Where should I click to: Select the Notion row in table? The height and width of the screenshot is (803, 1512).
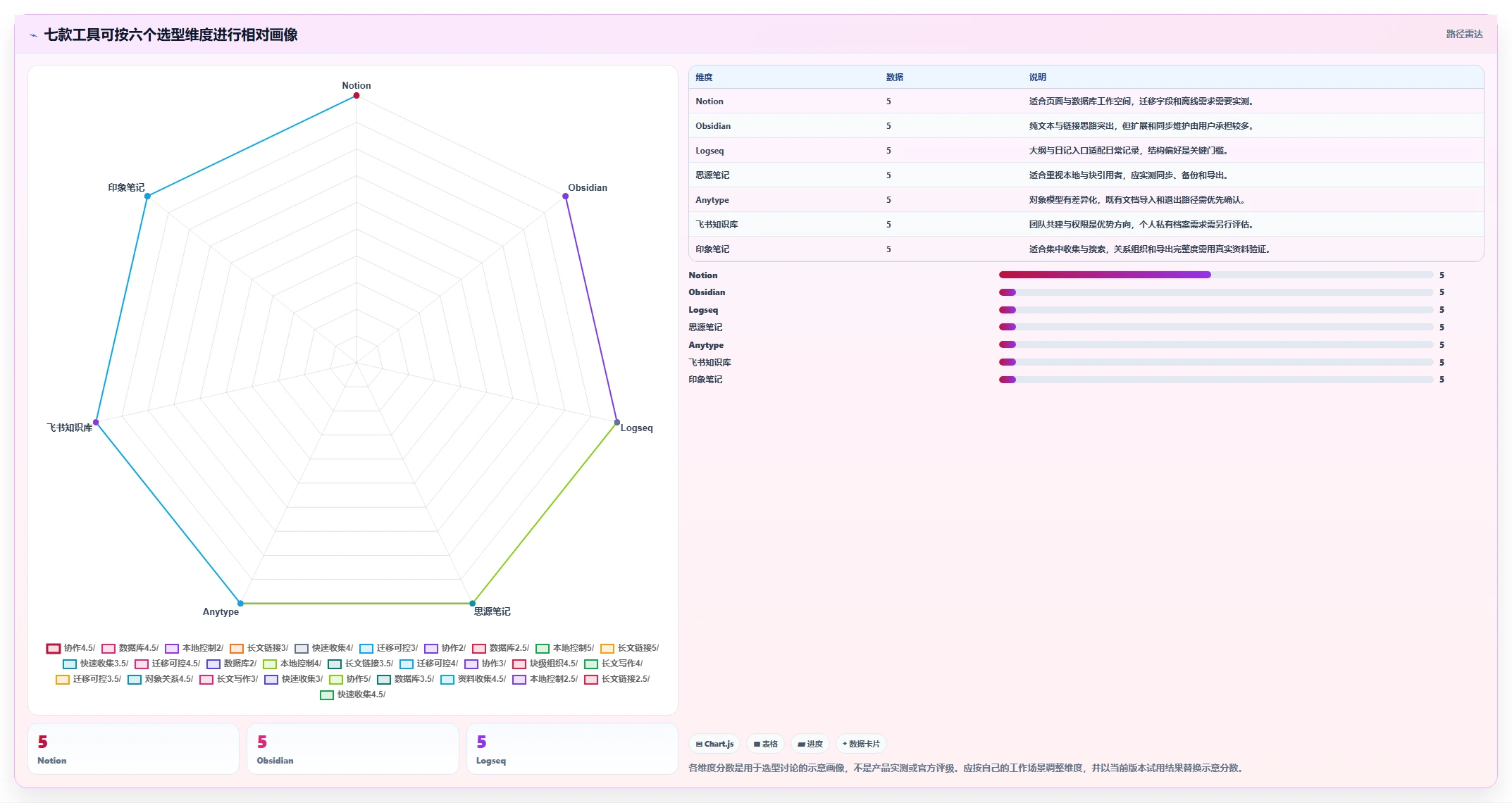1086,101
